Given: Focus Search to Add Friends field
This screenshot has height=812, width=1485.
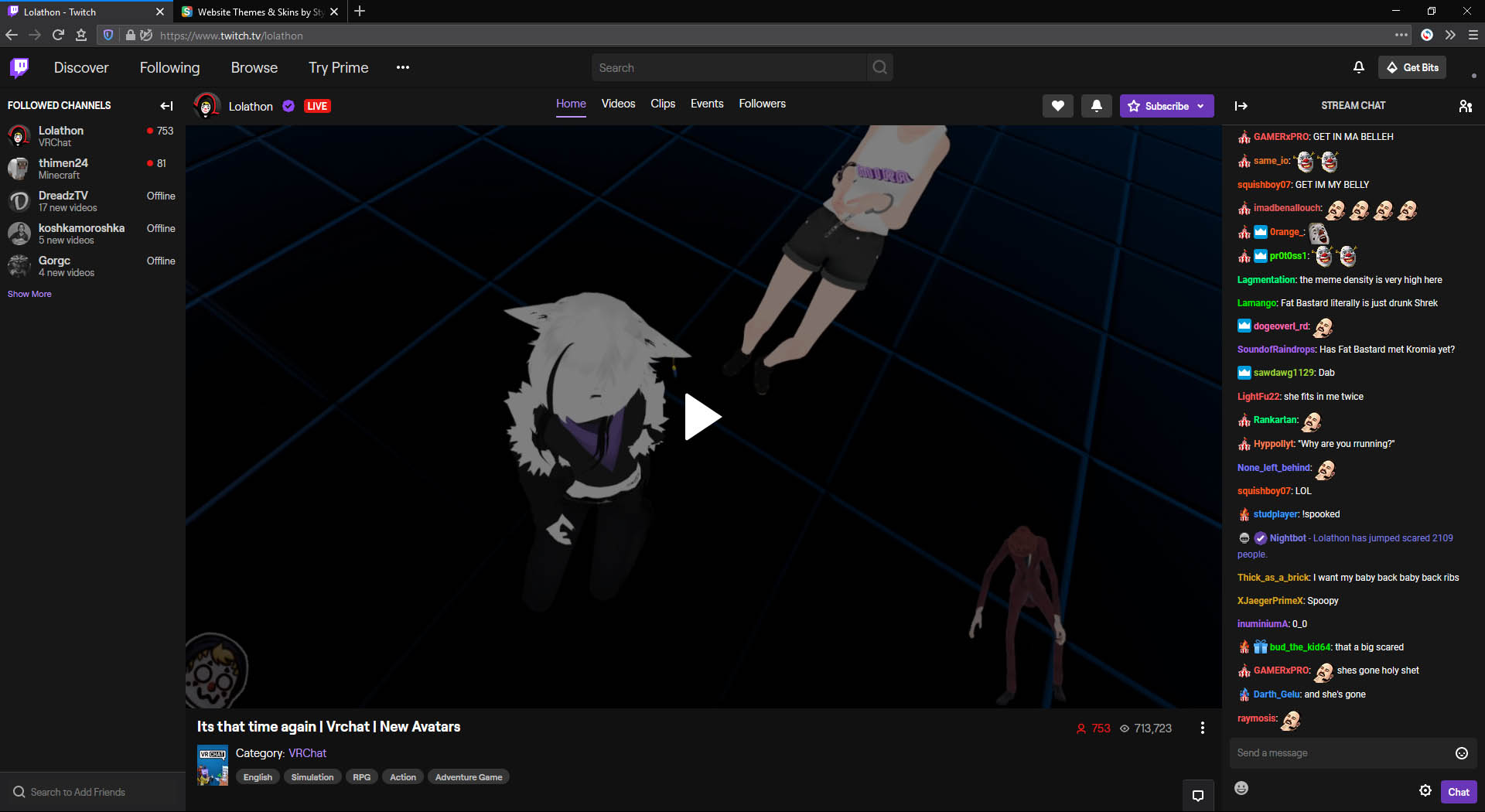Looking at the screenshot, I should click(93, 792).
